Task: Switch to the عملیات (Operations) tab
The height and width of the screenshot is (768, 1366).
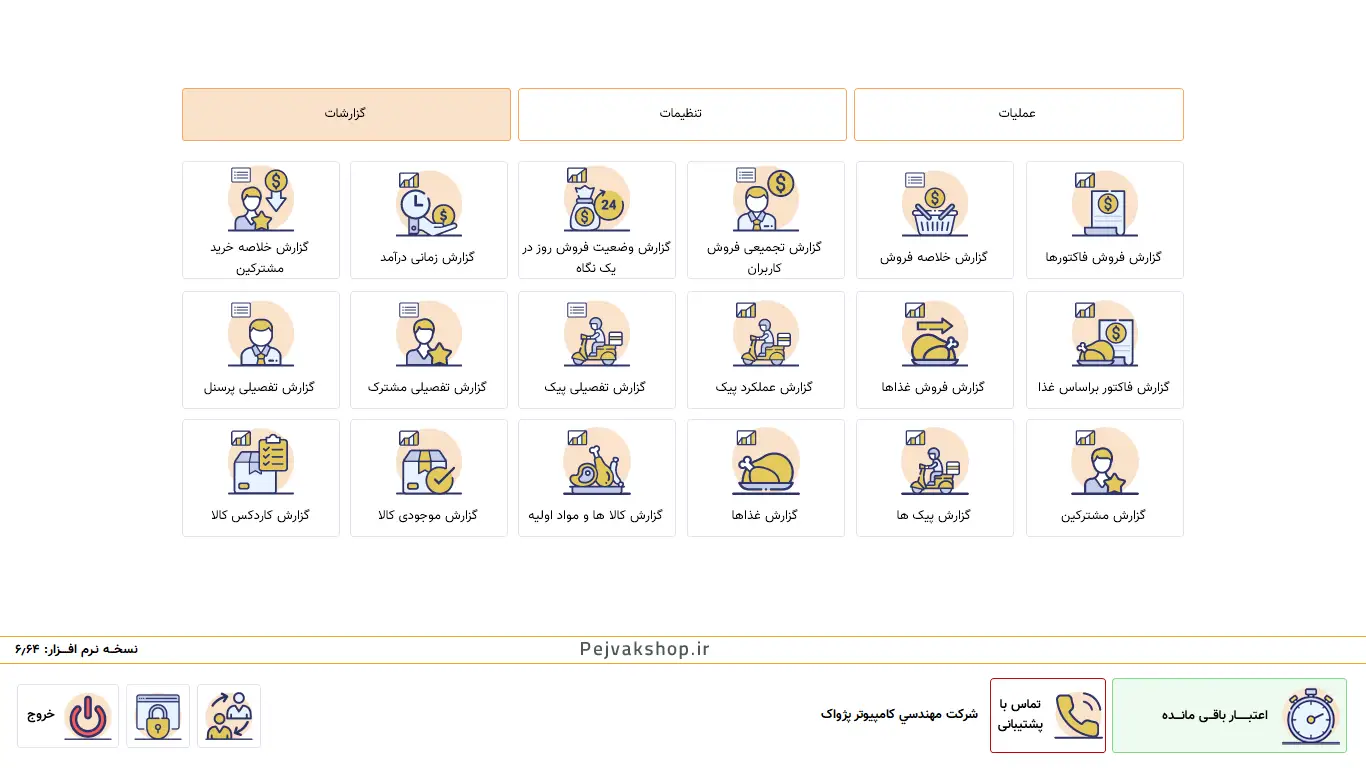Action: [1018, 114]
